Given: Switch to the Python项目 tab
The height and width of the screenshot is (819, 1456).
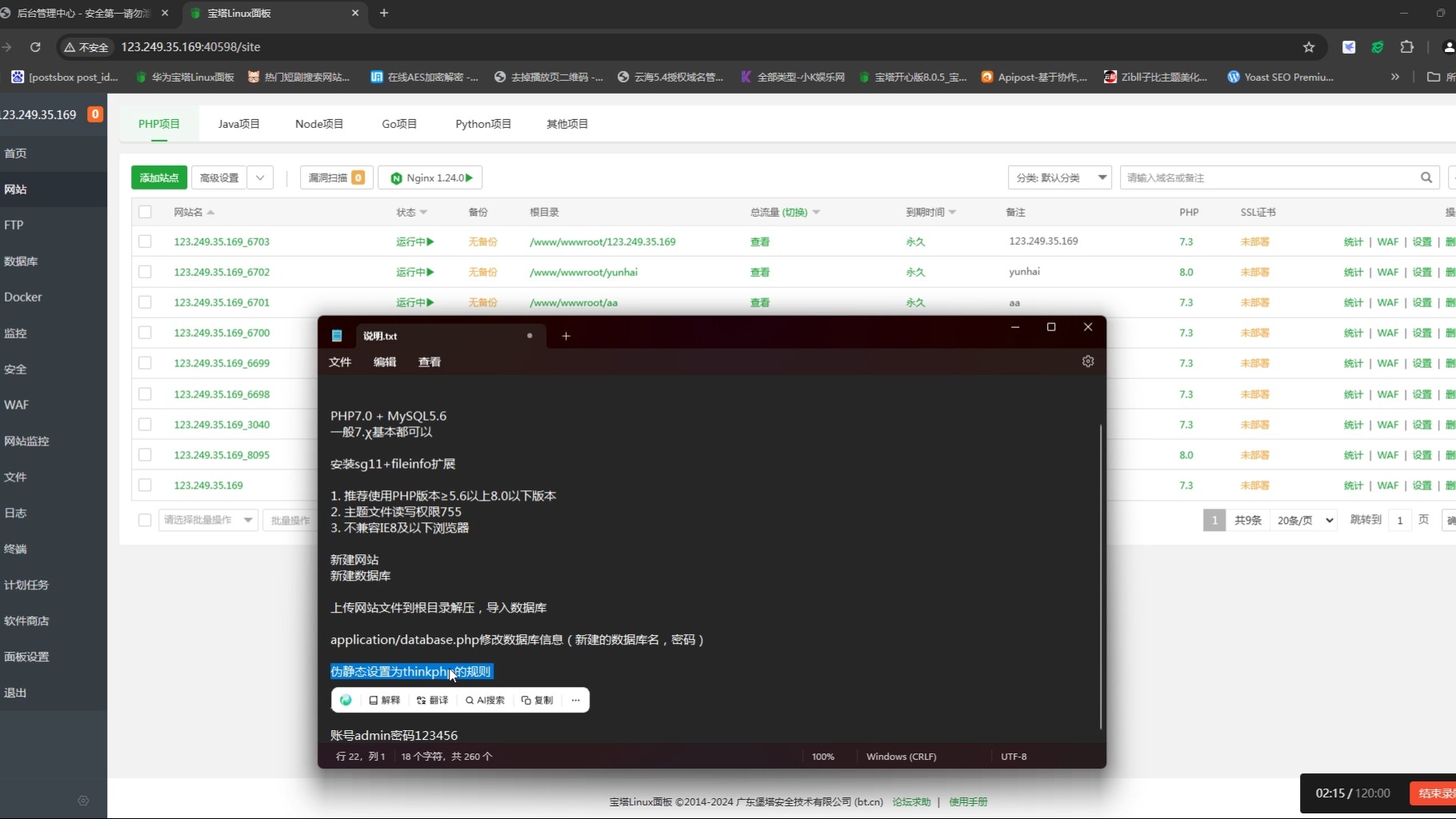Looking at the screenshot, I should coord(483,124).
